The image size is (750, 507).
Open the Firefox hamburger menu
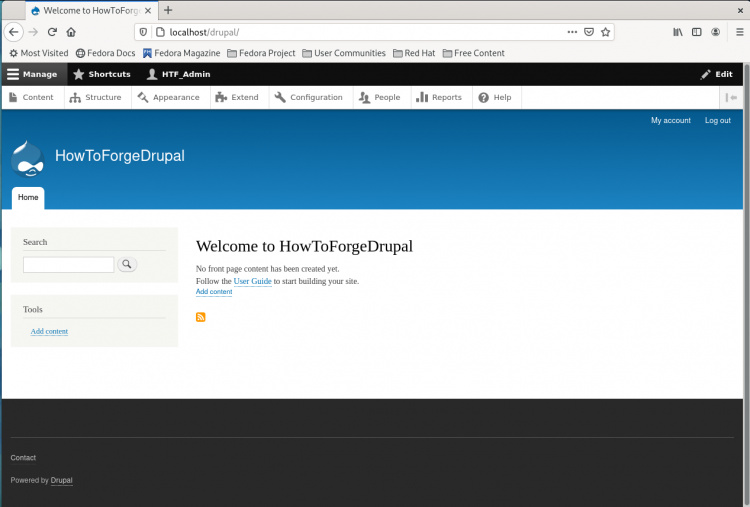coord(738,32)
